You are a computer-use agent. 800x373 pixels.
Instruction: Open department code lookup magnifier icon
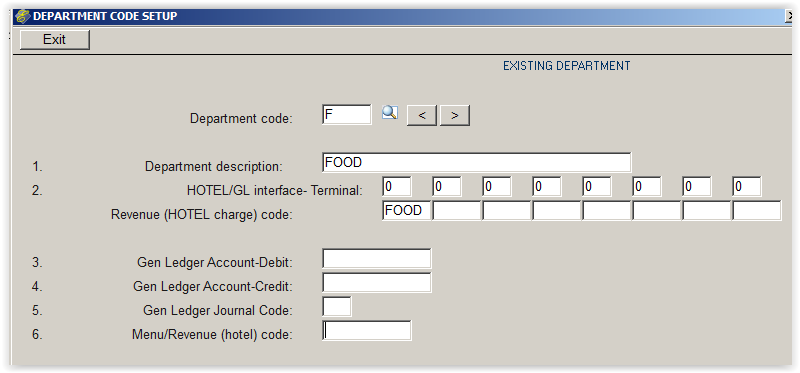390,113
